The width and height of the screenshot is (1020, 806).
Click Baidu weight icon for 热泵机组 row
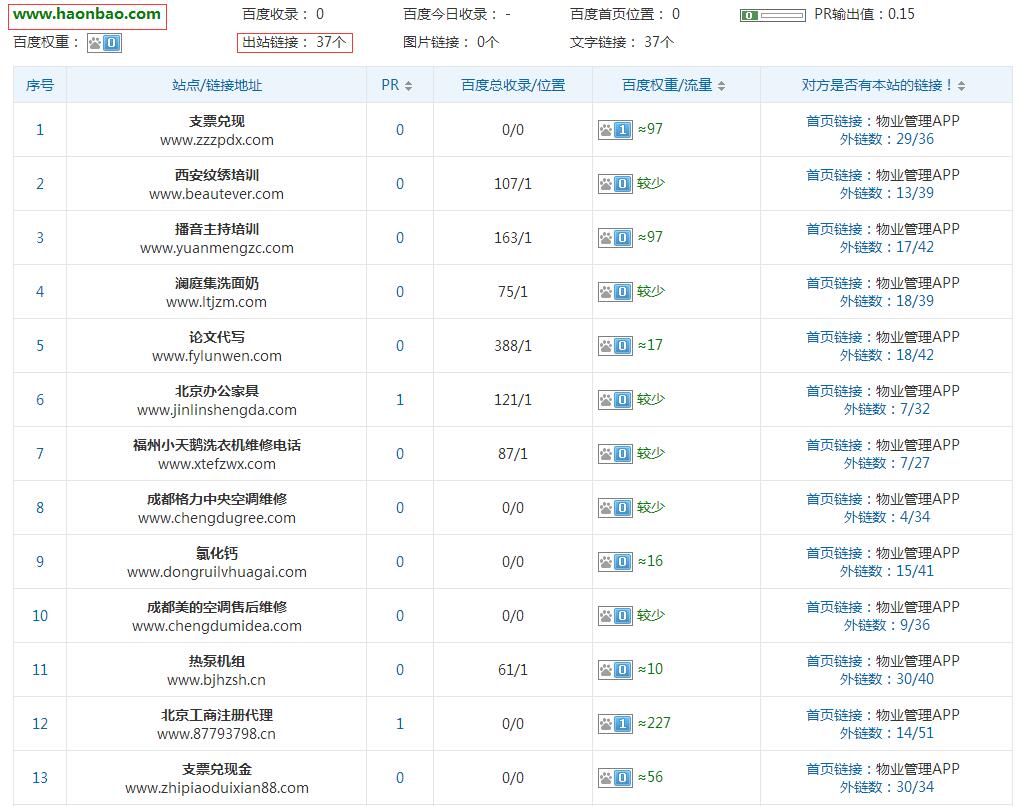coord(615,670)
